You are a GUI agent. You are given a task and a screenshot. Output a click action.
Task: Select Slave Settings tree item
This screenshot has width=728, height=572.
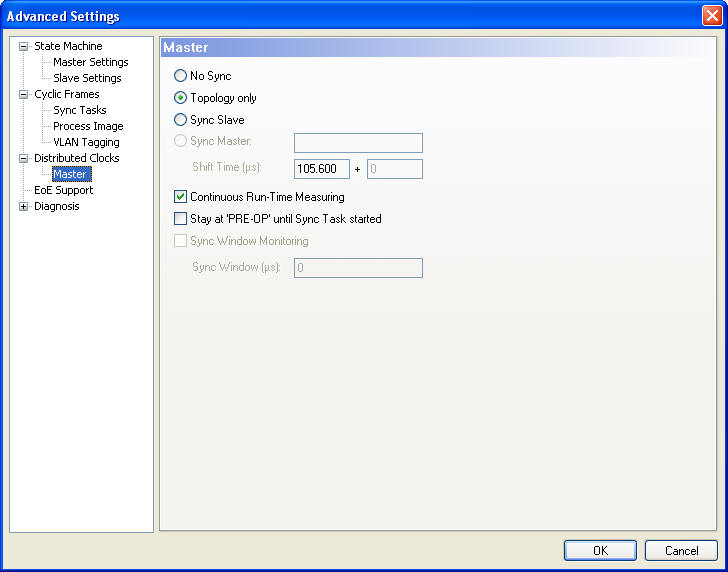[x=87, y=78]
